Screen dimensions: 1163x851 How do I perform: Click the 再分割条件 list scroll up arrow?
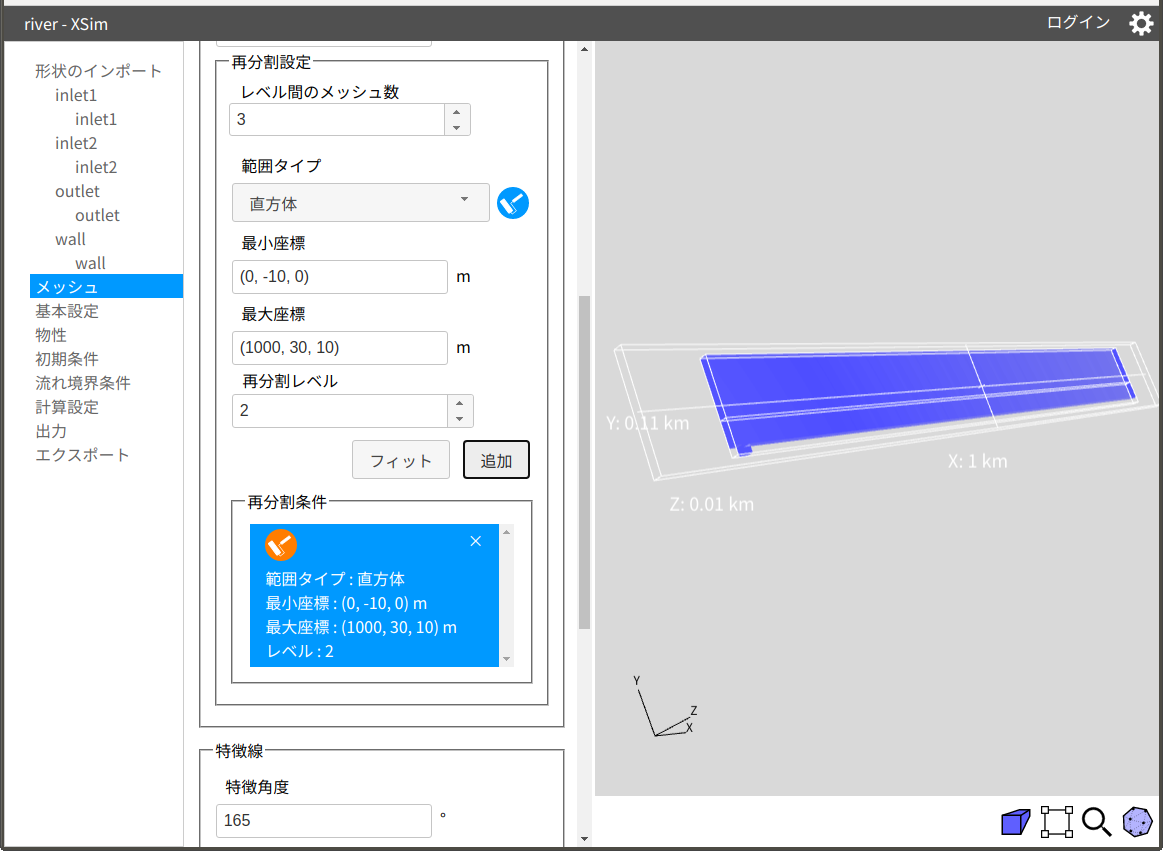(507, 531)
